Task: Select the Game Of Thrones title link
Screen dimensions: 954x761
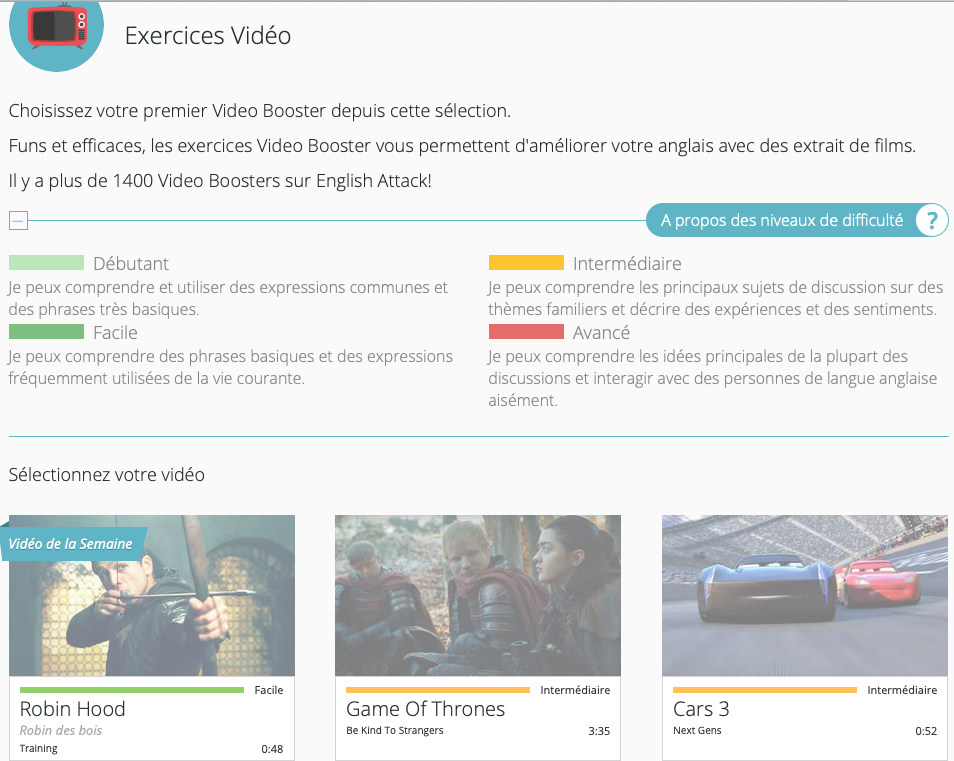Action: coord(425,709)
